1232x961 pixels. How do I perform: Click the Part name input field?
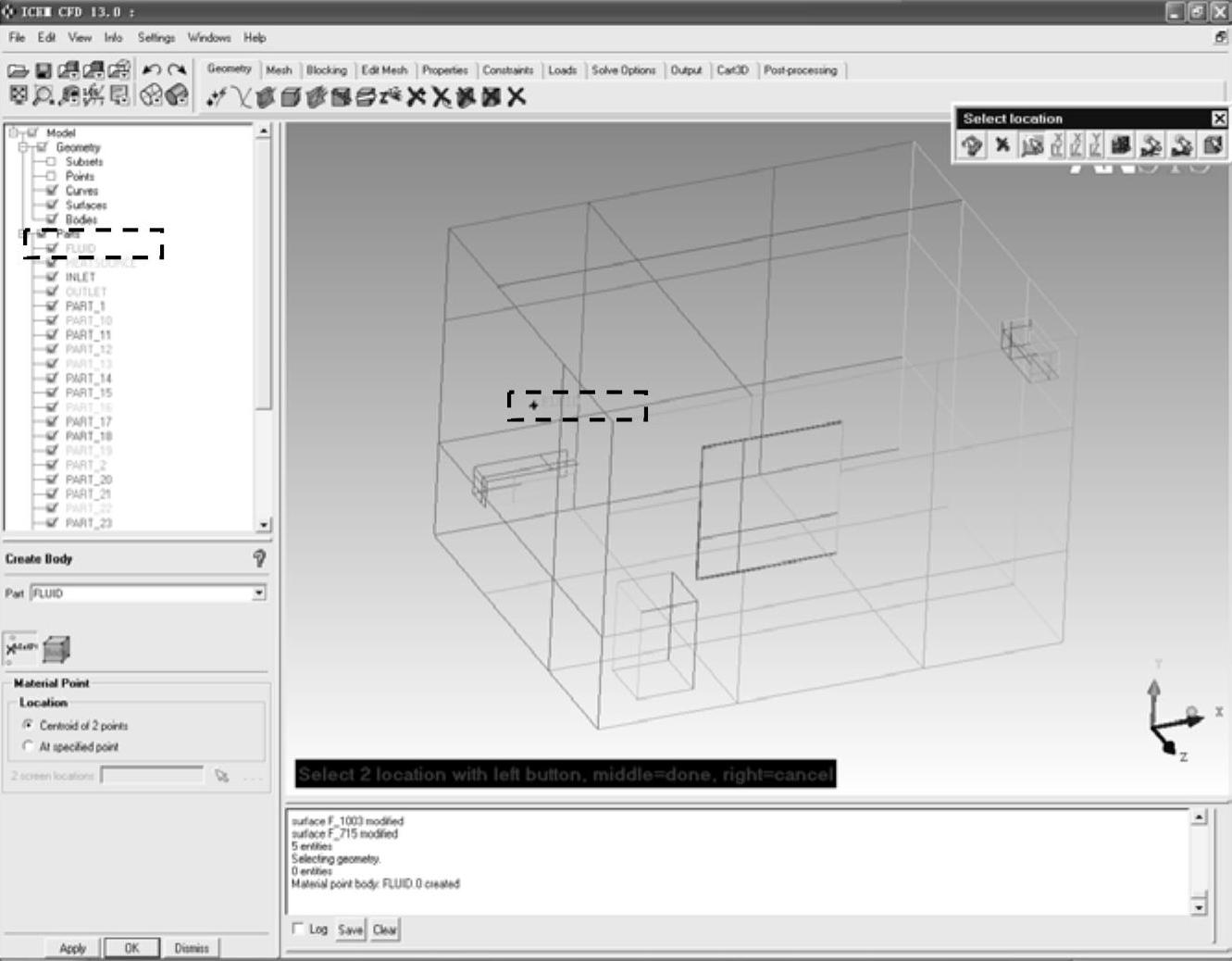point(142,593)
